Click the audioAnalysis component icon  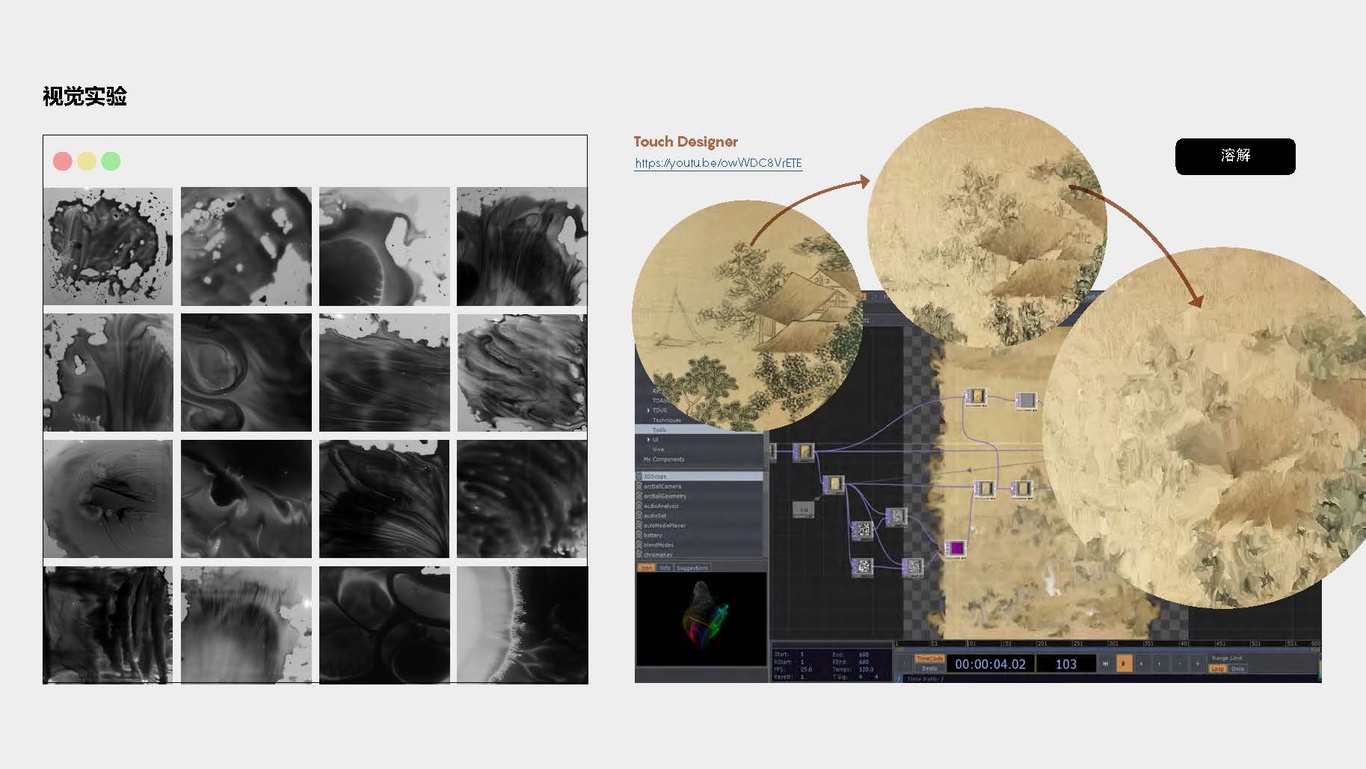click(639, 506)
